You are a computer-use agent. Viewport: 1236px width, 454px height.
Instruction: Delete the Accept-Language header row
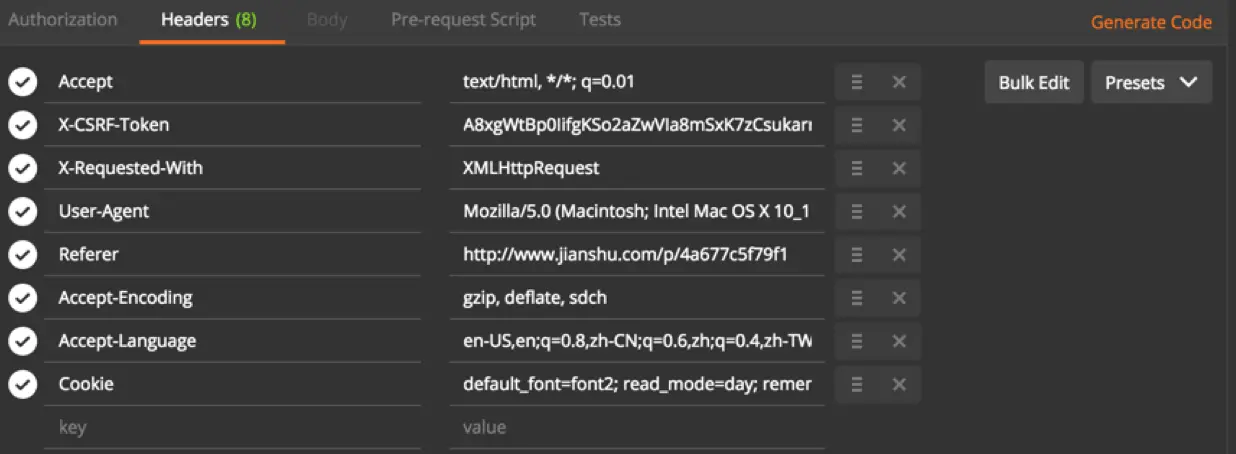click(x=899, y=341)
